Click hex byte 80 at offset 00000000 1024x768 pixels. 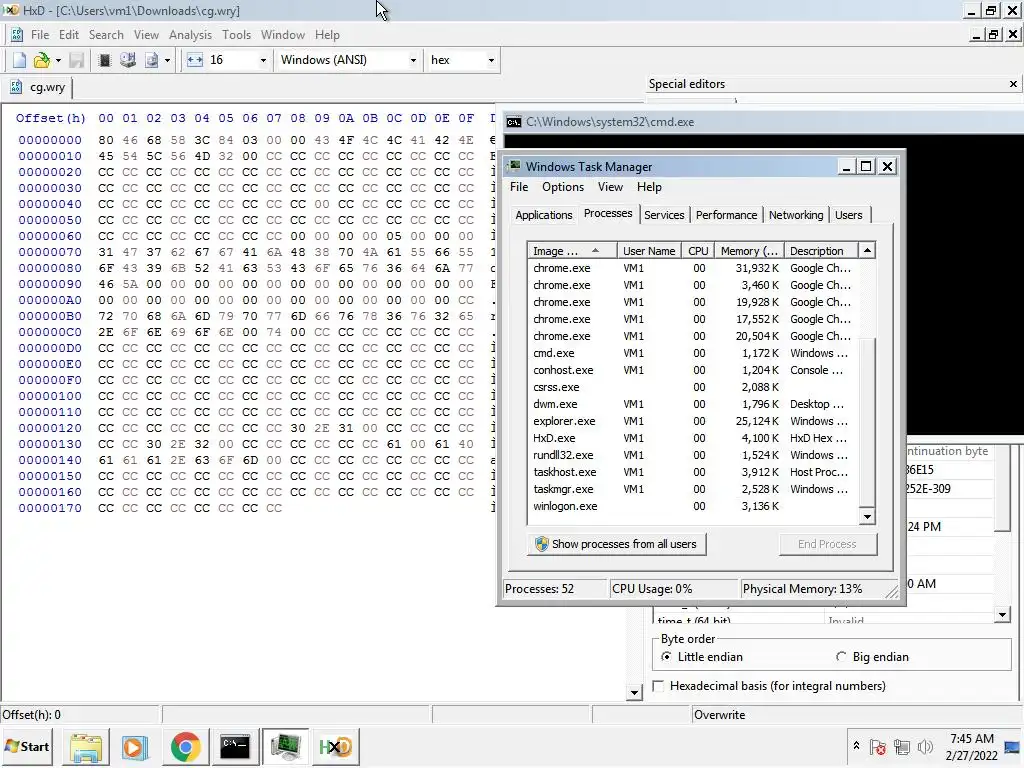tap(105, 140)
